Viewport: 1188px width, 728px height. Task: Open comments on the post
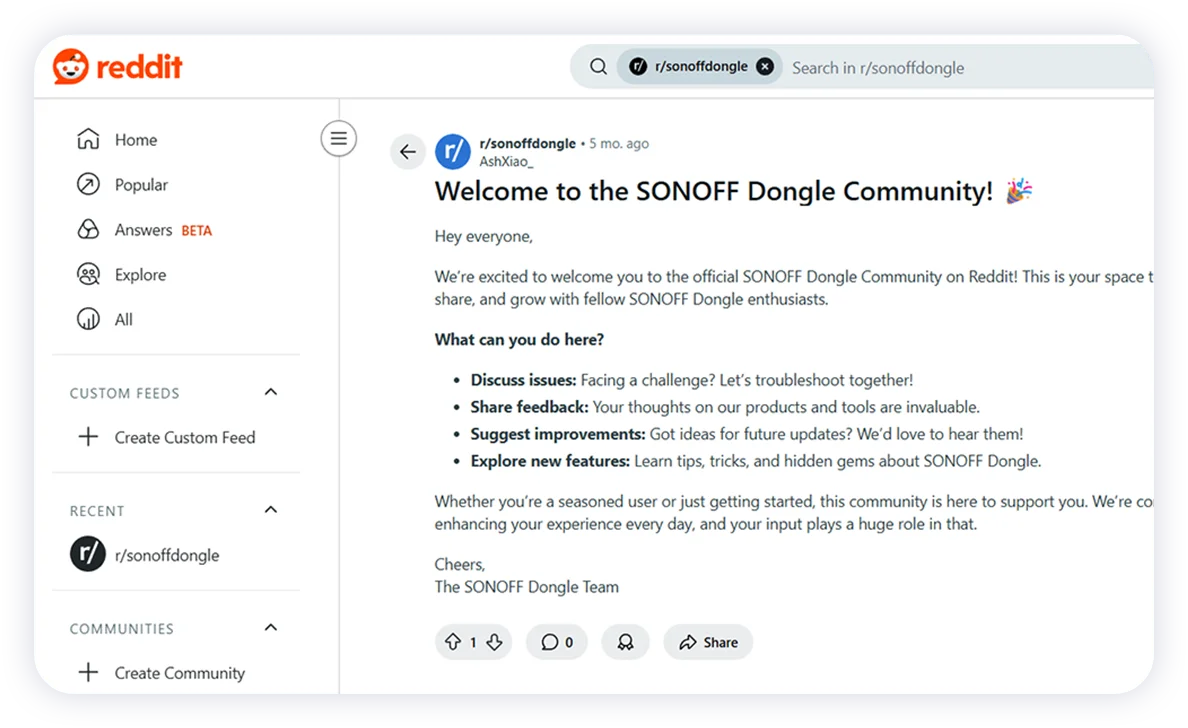557,642
